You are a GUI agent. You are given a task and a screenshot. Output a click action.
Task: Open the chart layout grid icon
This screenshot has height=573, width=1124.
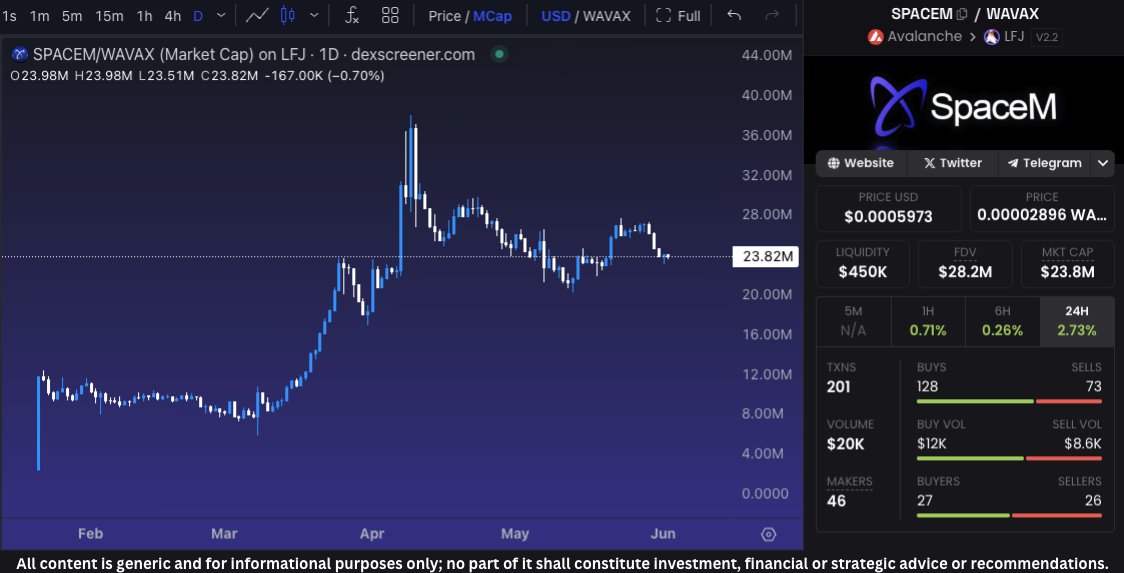click(x=390, y=15)
